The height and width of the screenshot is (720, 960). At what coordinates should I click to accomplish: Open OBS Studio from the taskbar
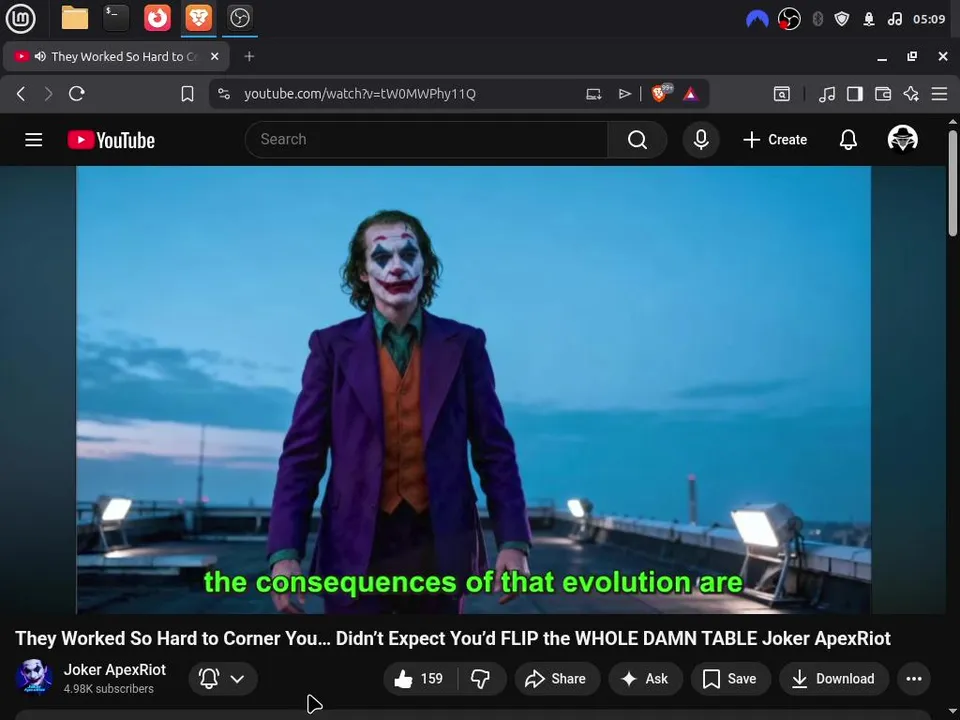[x=239, y=18]
